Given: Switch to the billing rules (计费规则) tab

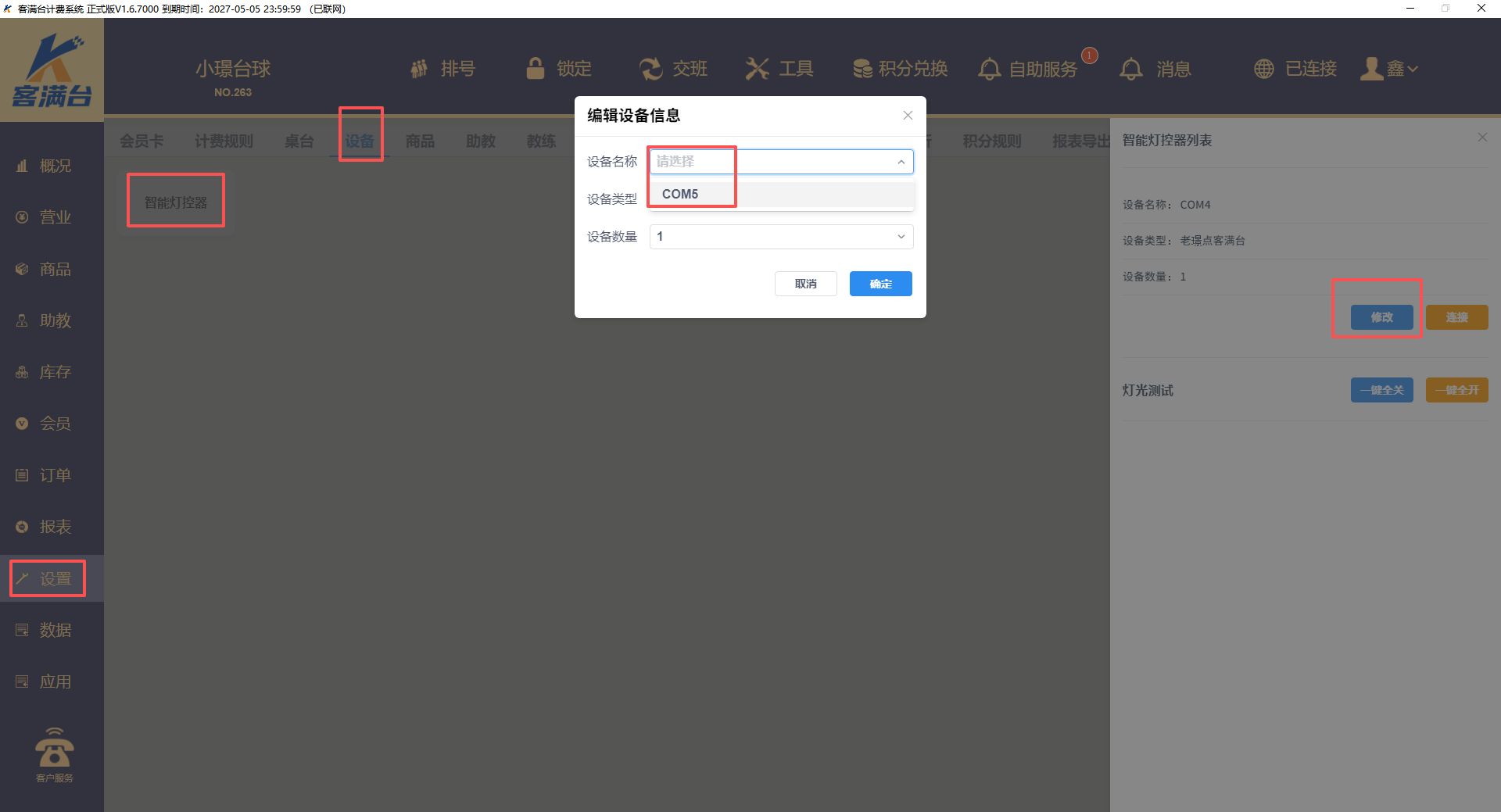Looking at the screenshot, I should tap(224, 141).
